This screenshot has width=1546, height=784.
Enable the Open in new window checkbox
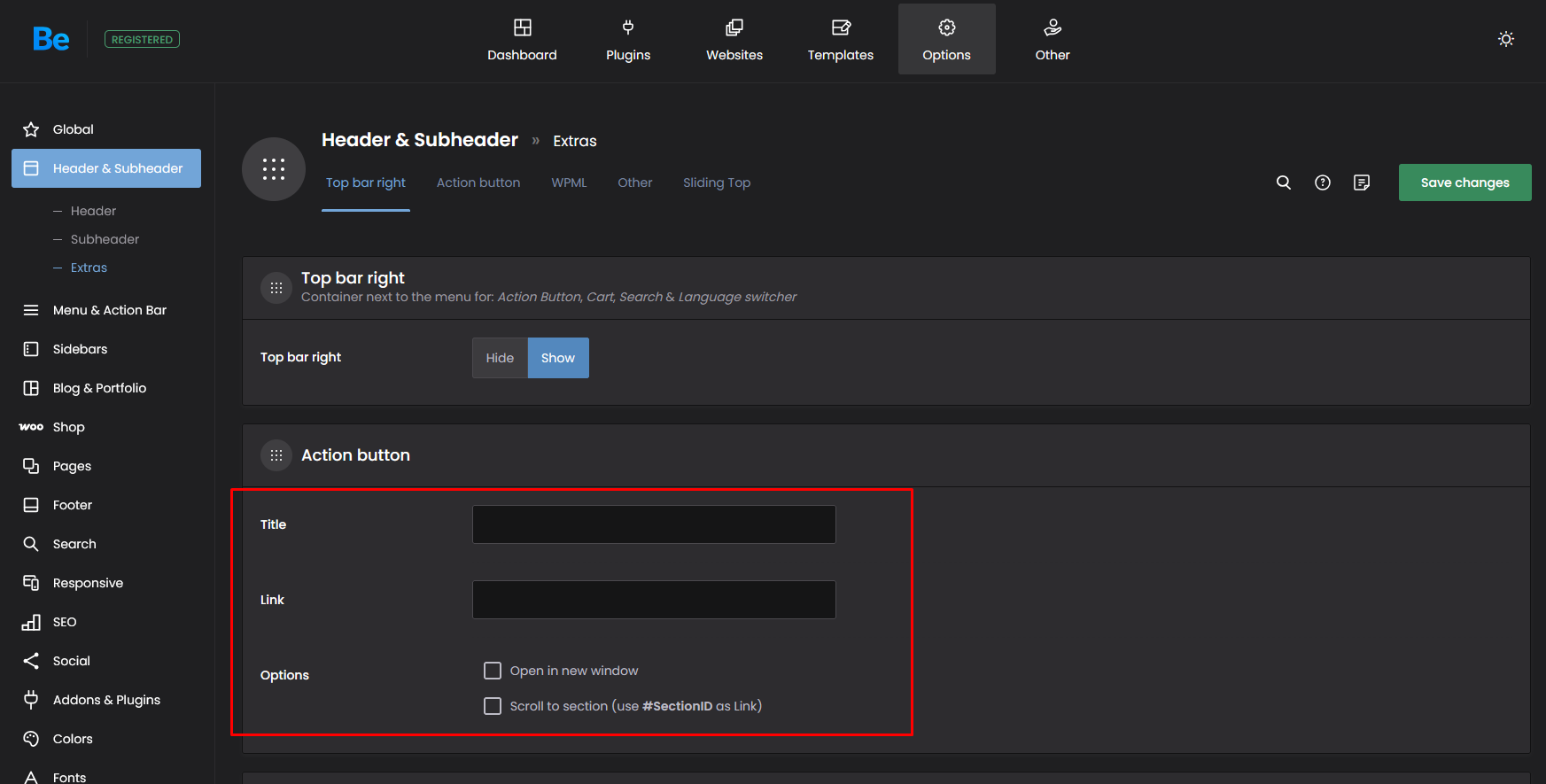tap(493, 671)
